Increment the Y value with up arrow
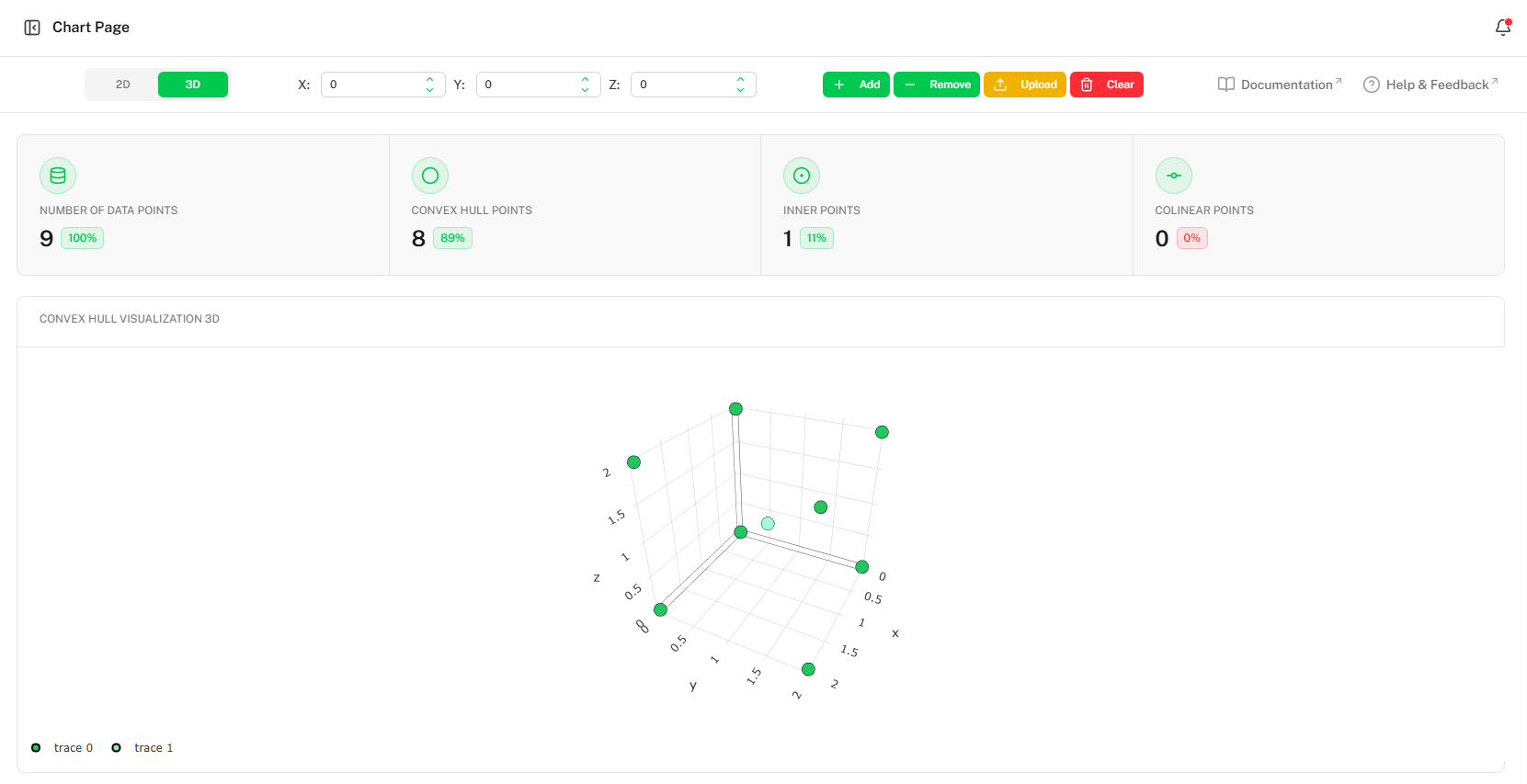 [x=585, y=79]
